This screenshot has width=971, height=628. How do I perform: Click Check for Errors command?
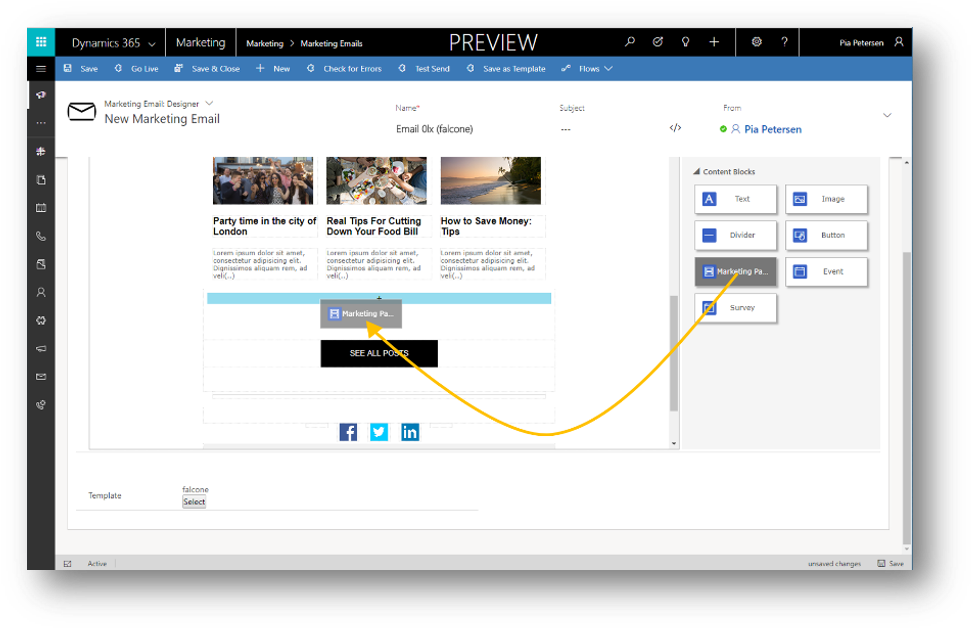click(344, 69)
